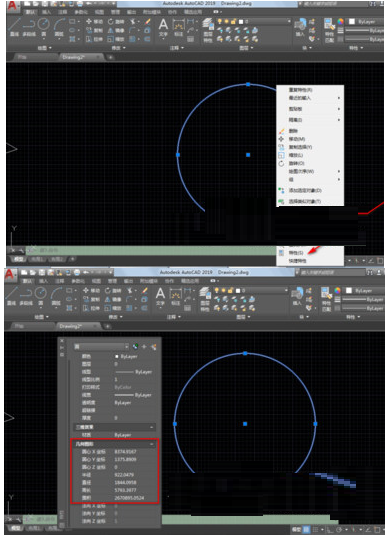The height and width of the screenshot is (536, 385).
Task: Select the Arc tool in upper AutoCAD window
Action: pyautogui.click(x=59, y=27)
